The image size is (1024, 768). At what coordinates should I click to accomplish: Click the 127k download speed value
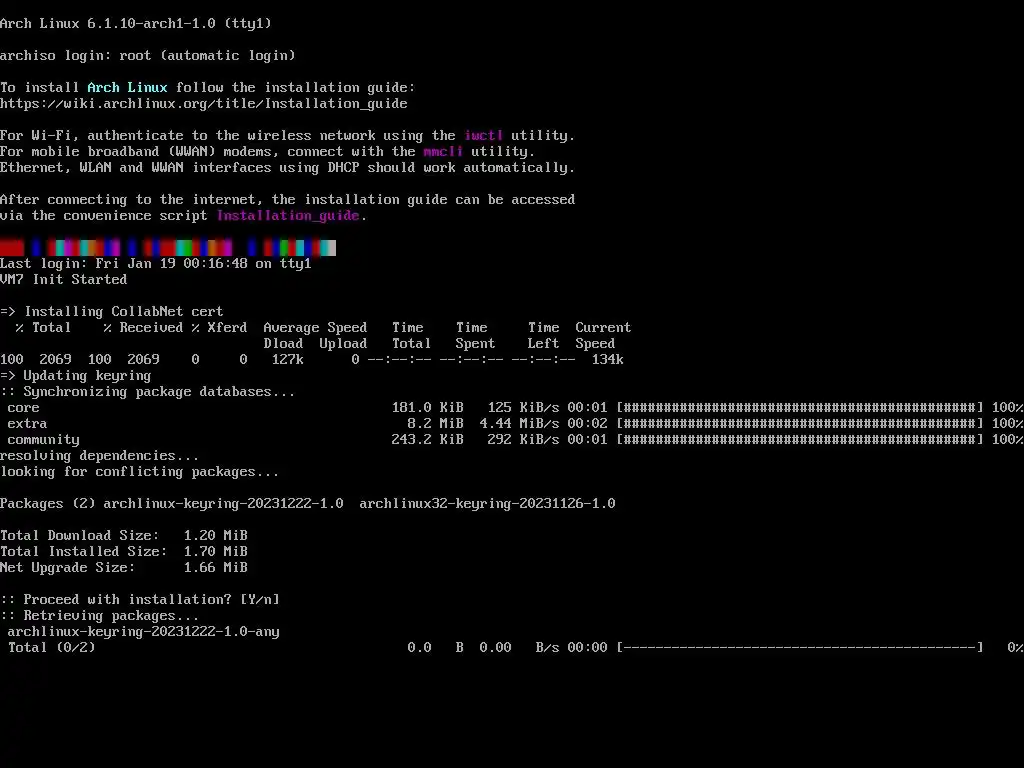[287, 360]
